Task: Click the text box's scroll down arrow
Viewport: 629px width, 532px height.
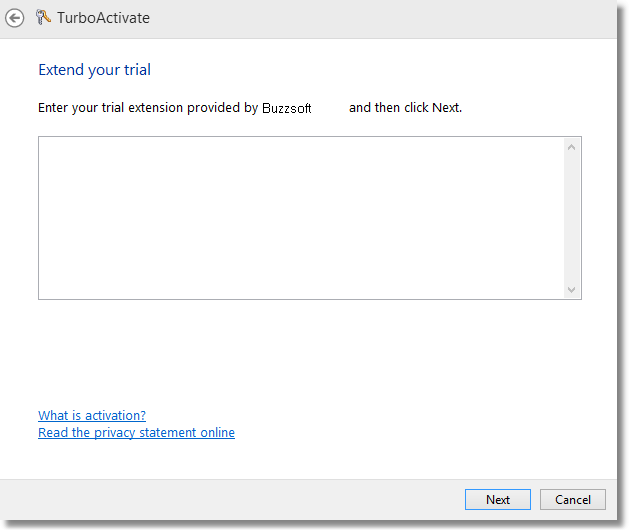Action: tap(571, 289)
